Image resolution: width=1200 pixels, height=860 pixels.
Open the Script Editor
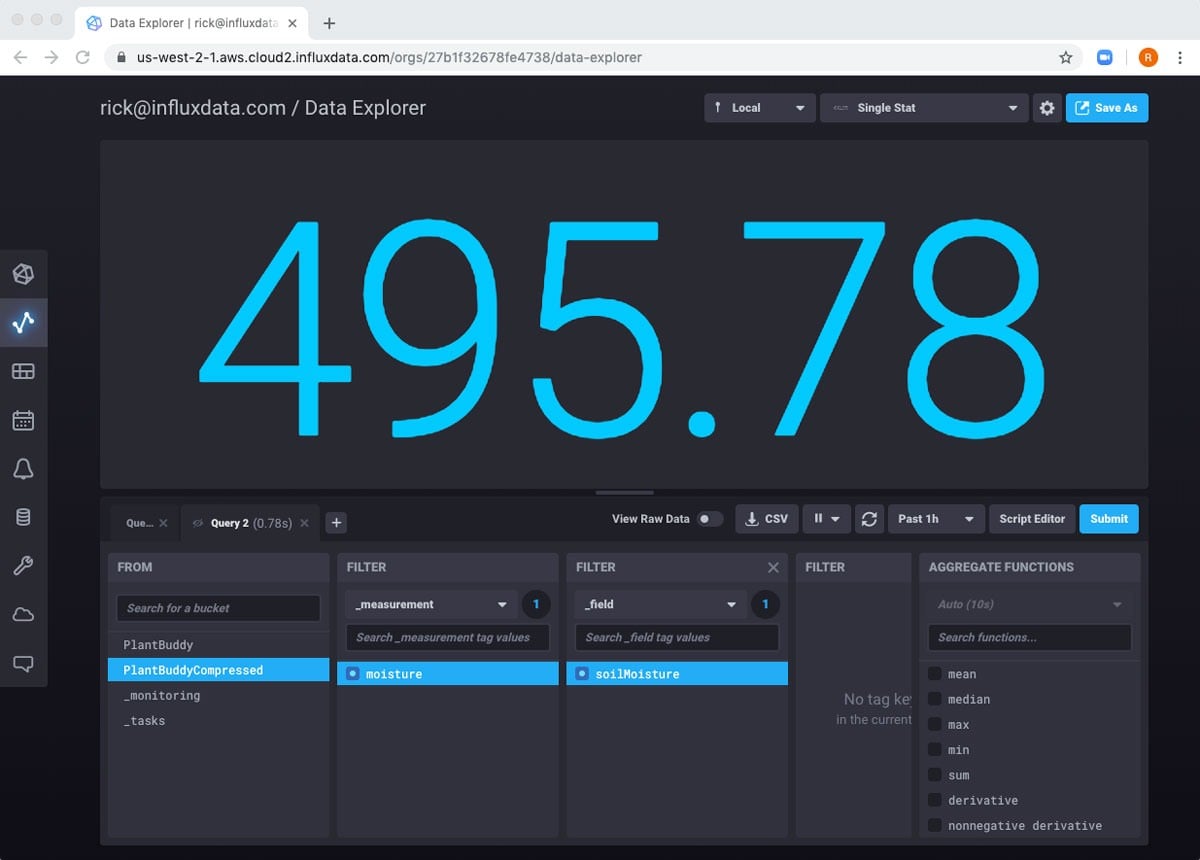[1032, 519]
